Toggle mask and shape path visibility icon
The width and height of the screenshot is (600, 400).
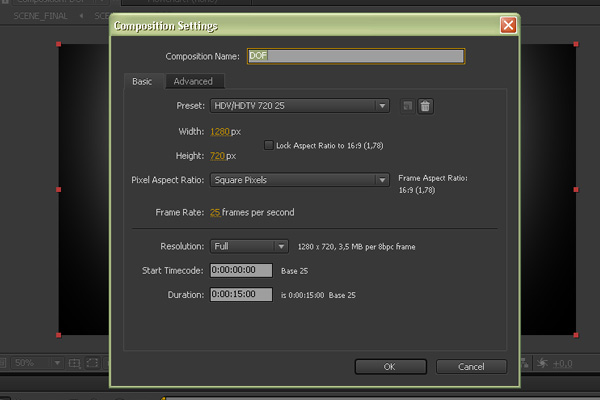click(x=92, y=363)
